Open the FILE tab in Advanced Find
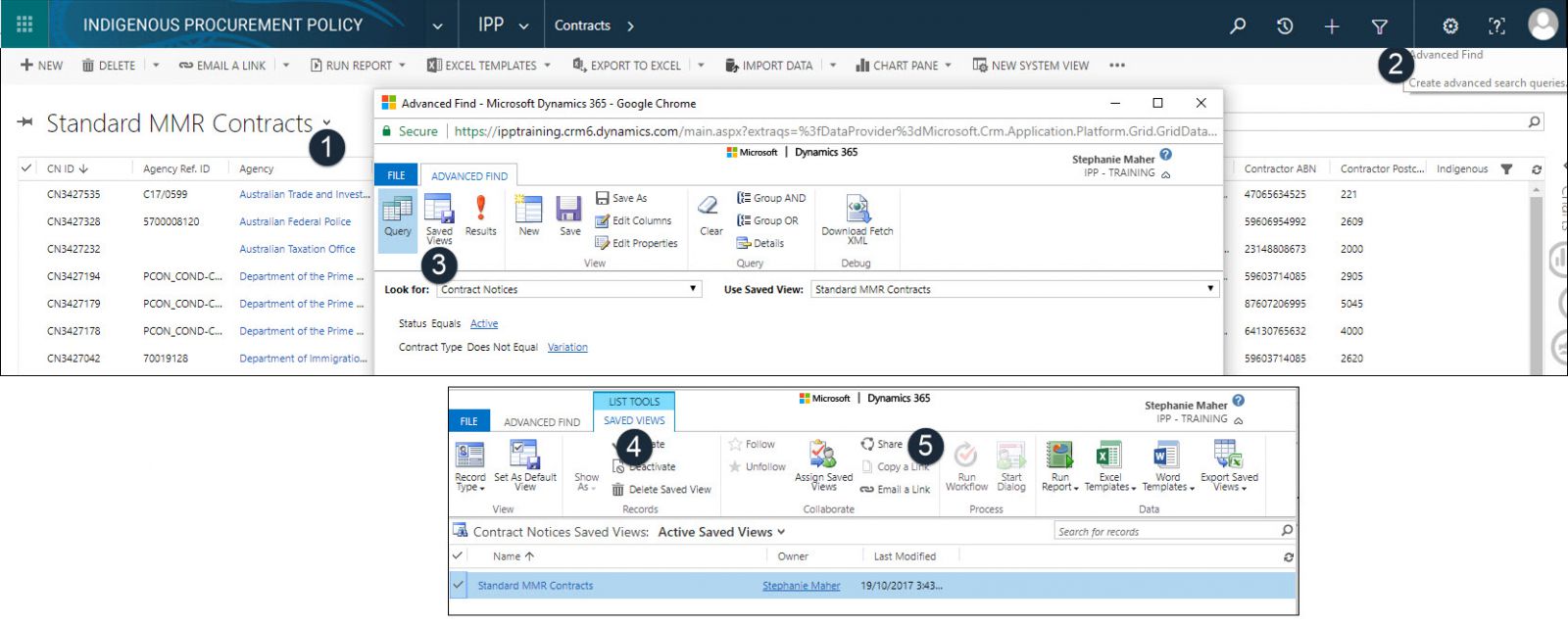This screenshot has width=1568, height=626. (x=396, y=175)
